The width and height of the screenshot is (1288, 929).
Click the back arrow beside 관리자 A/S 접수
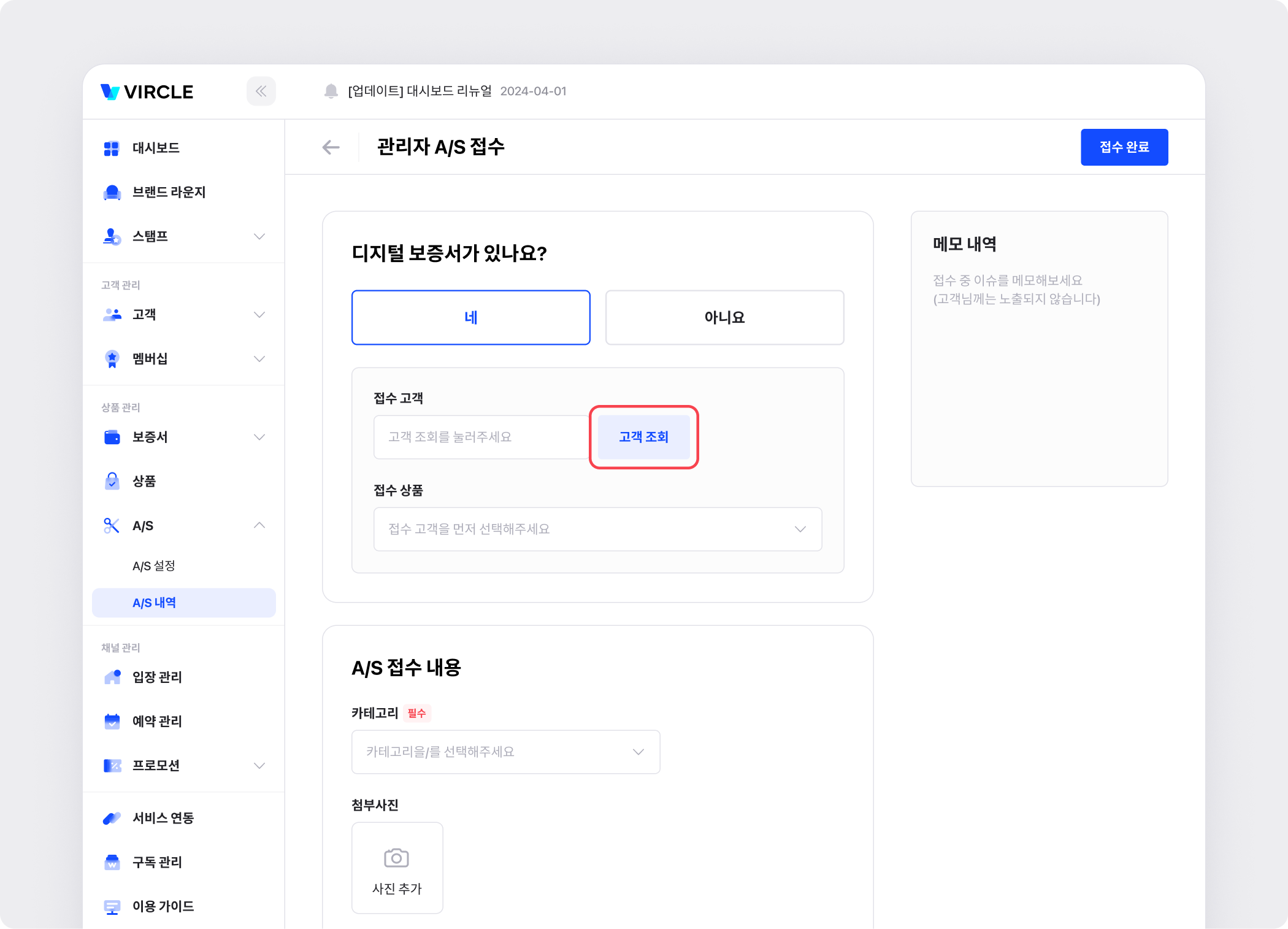pos(331,147)
